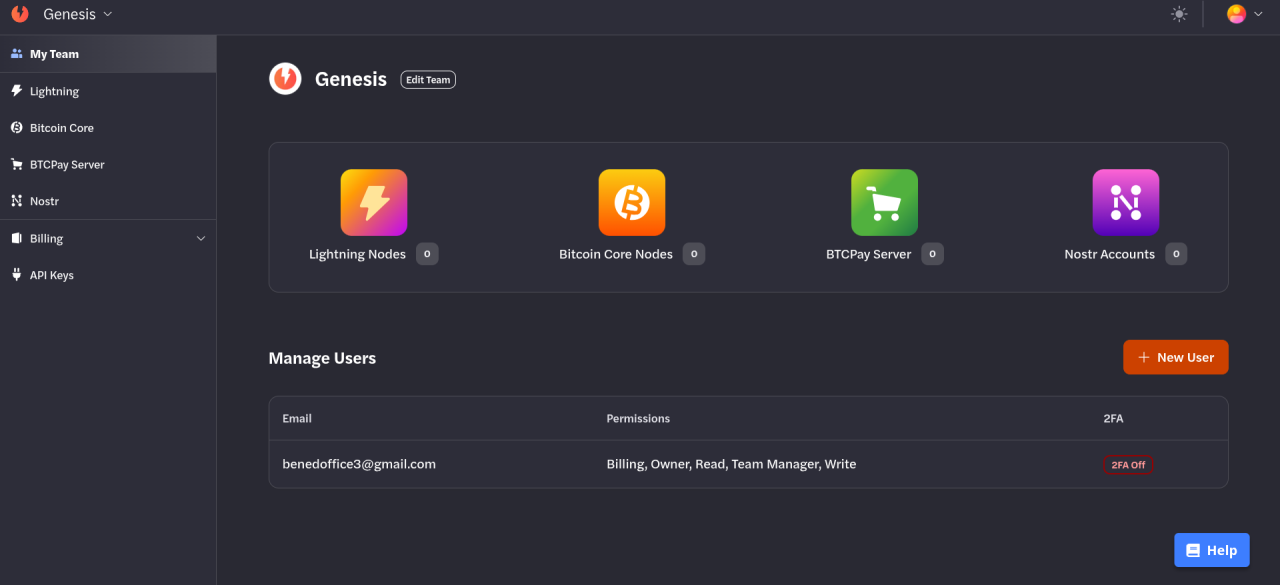The height and width of the screenshot is (585, 1280).
Task: Click the Nostr Accounts label
Action: coord(1109,254)
